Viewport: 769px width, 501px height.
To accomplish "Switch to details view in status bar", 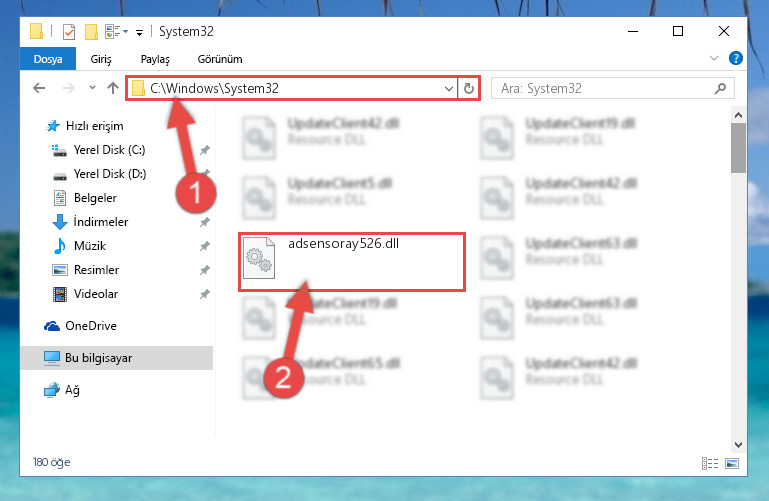I will [x=710, y=463].
